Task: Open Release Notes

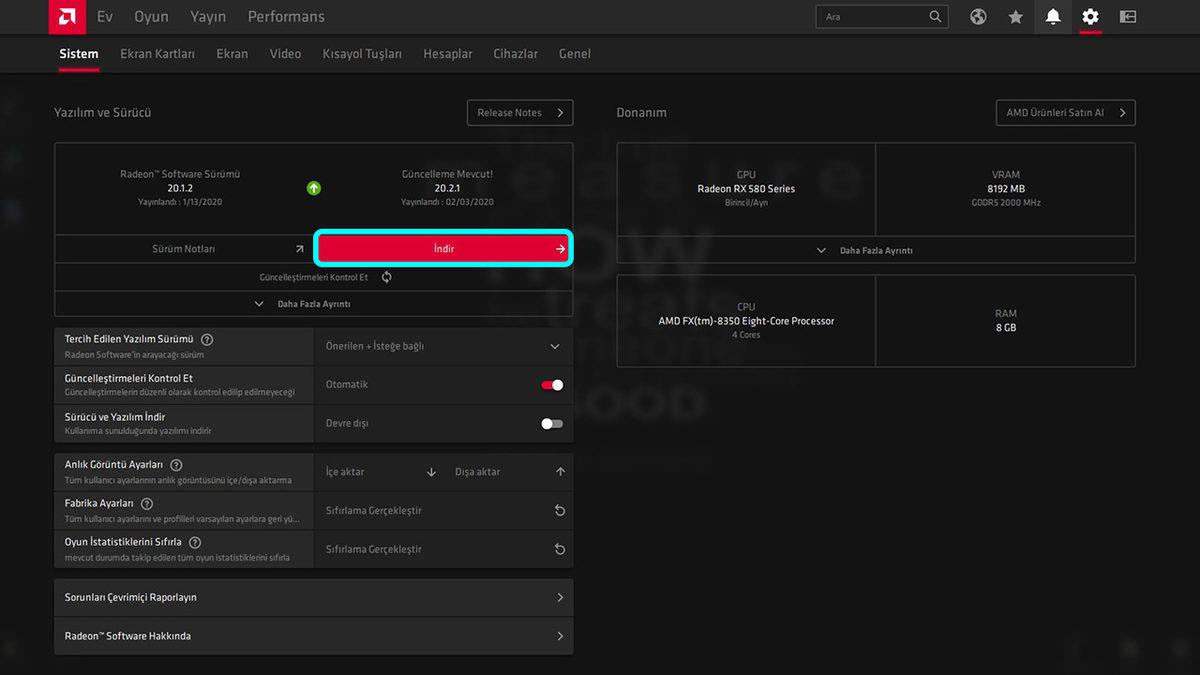Action: (519, 112)
